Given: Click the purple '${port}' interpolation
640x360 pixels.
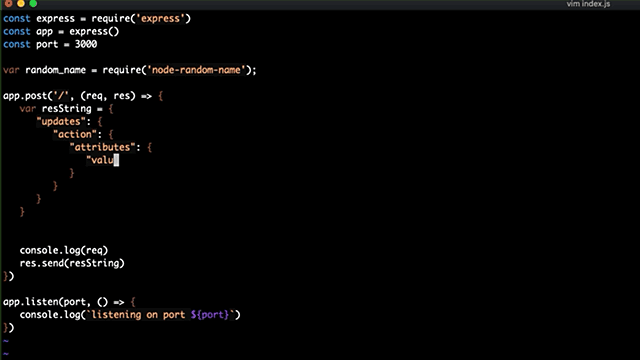Looking at the screenshot, I should point(210,315).
